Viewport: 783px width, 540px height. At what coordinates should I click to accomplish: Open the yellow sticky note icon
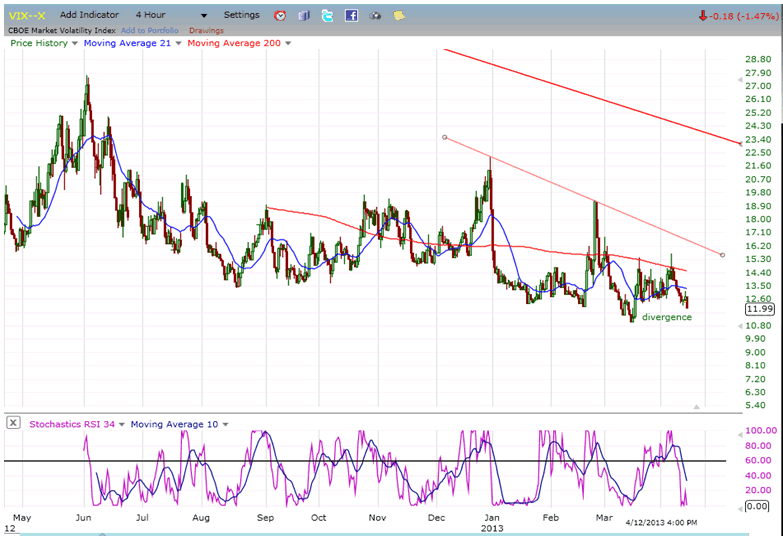(x=399, y=16)
